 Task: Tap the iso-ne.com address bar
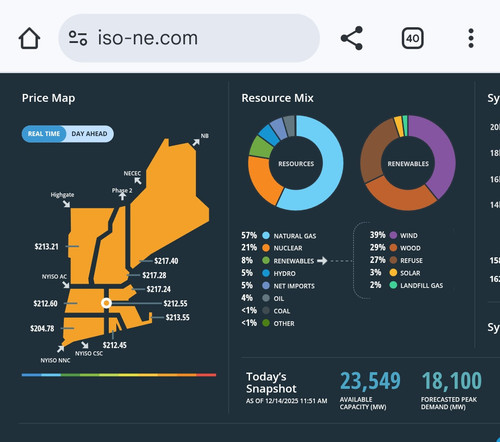pyautogui.click(x=189, y=38)
